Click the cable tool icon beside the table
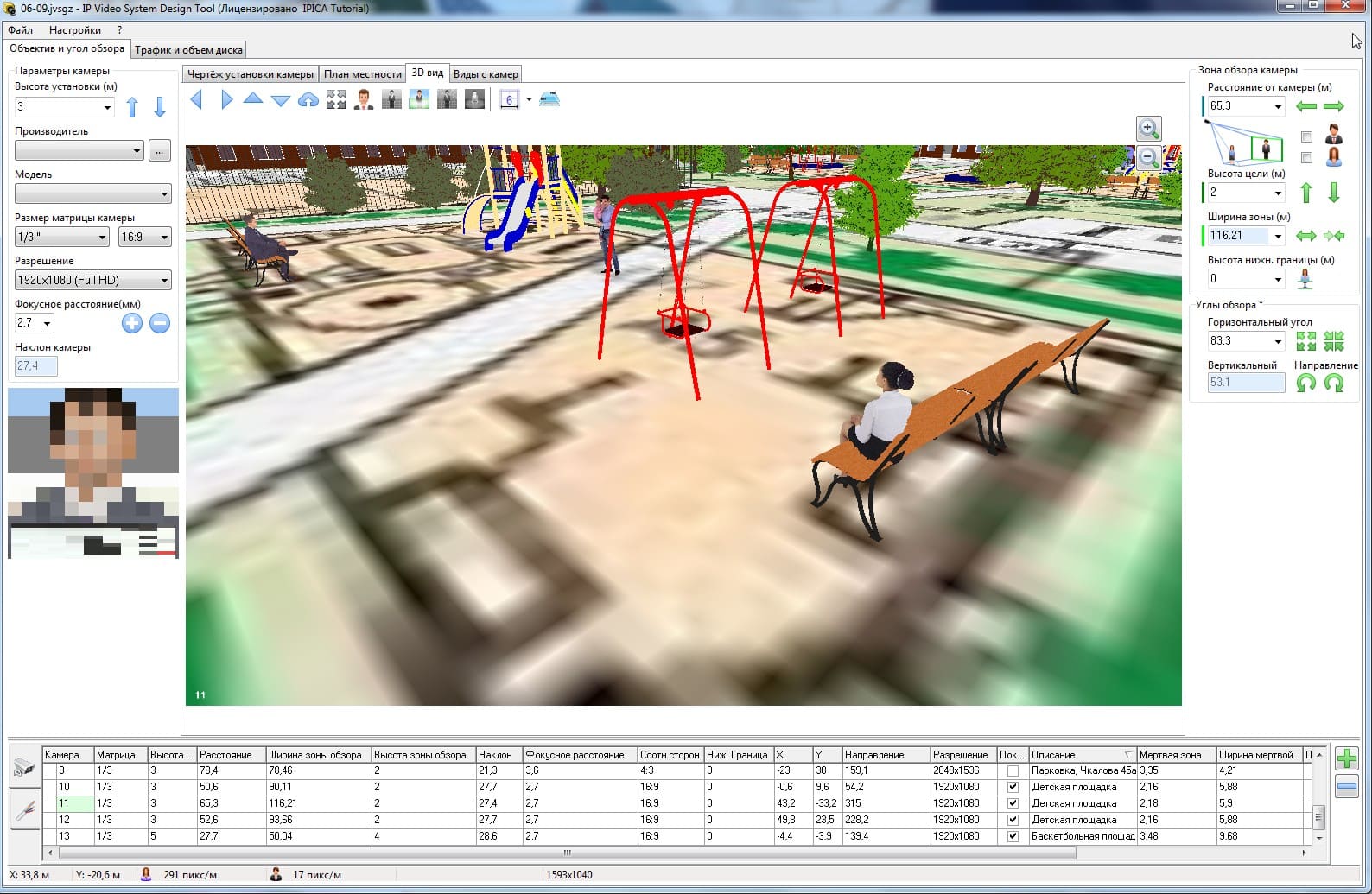This screenshot has width=1372, height=894. coord(24,810)
